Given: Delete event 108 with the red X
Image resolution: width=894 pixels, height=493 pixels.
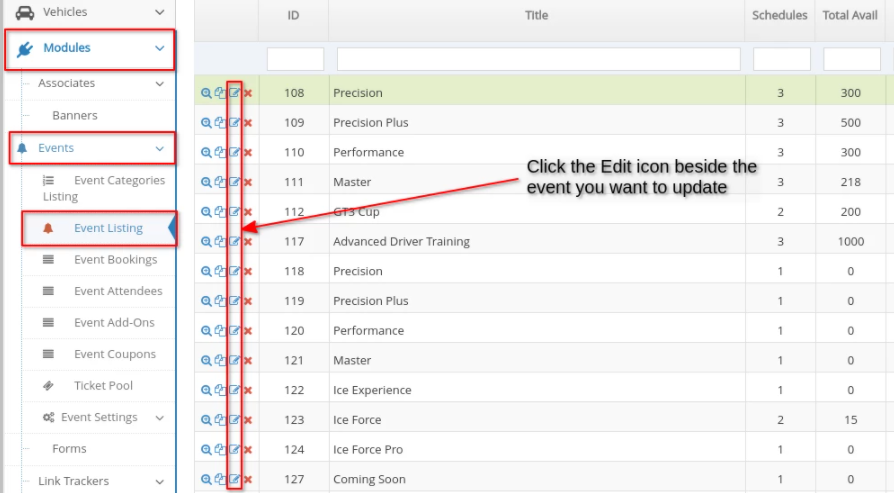Looking at the screenshot, I should pyautogui.click(x=248, y=93).
